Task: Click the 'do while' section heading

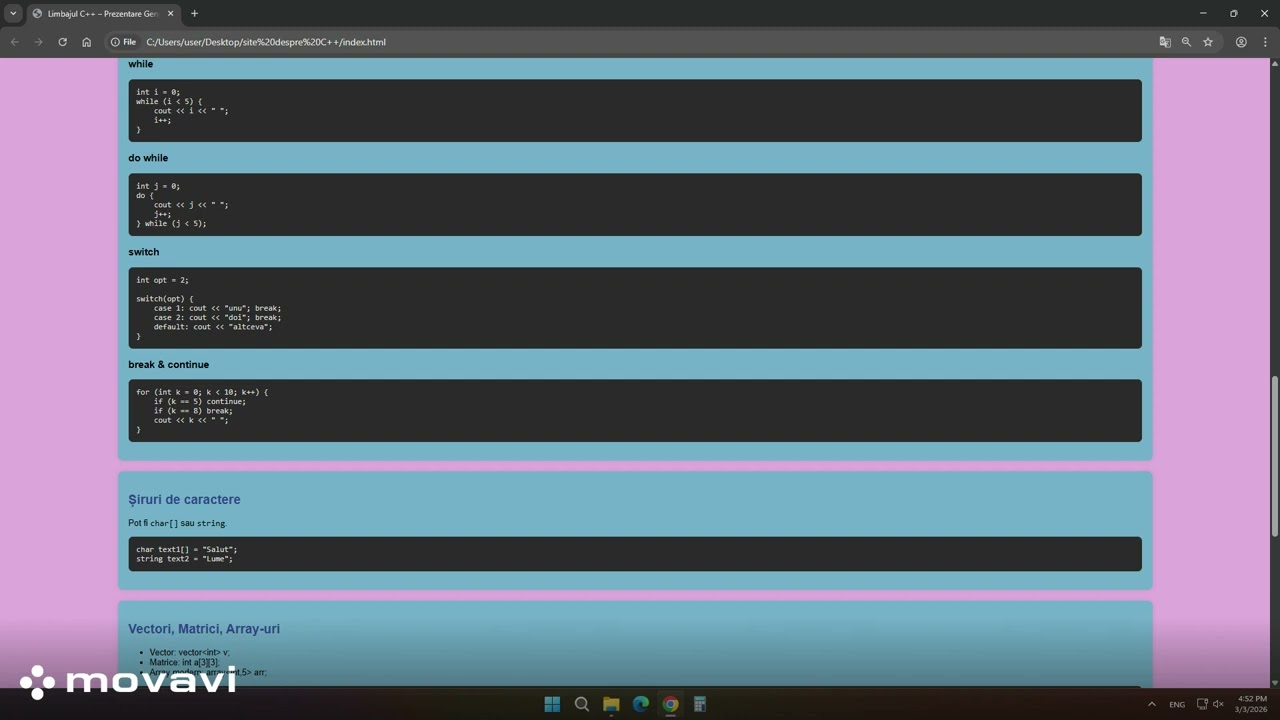Action: [x=148, y=158]
